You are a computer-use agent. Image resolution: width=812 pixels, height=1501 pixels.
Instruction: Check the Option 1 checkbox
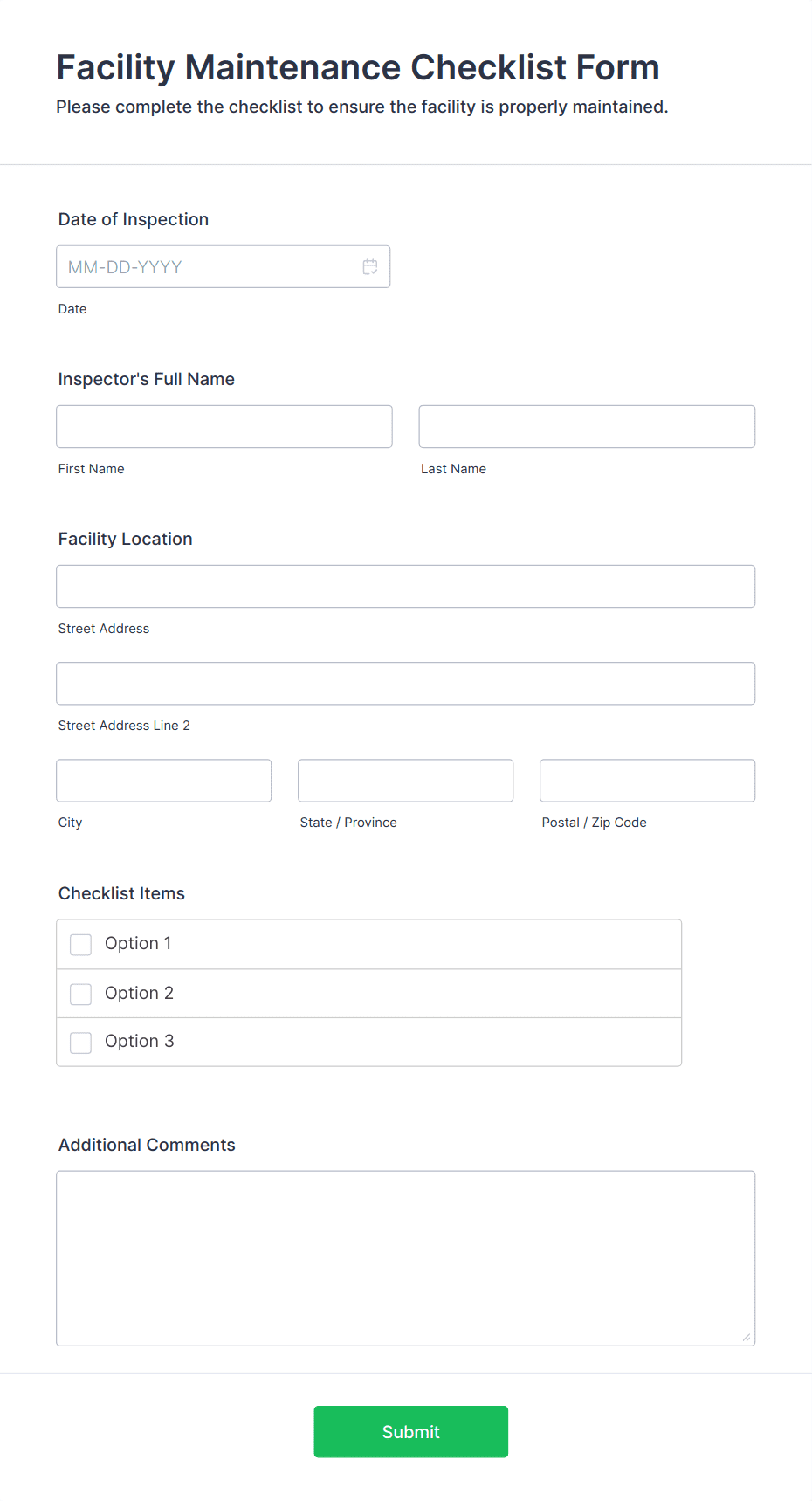[x=81, y=945]
